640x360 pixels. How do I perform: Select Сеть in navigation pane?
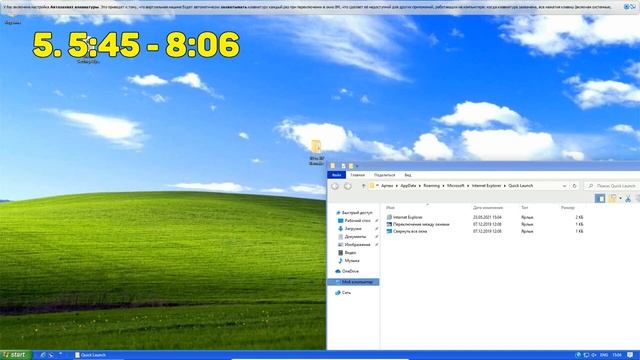343,293
